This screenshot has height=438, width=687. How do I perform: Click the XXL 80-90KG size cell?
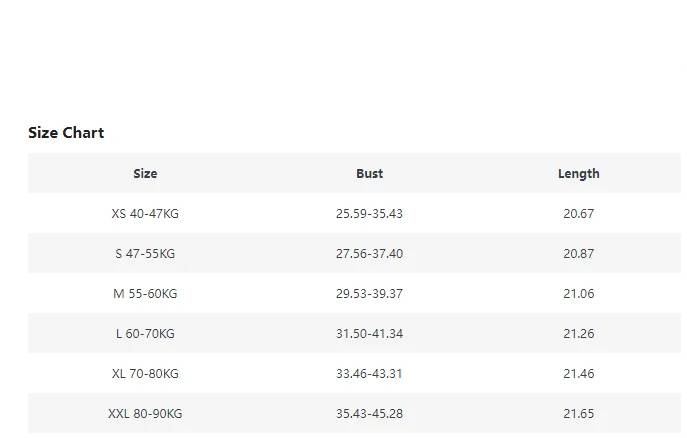point(145,413)
